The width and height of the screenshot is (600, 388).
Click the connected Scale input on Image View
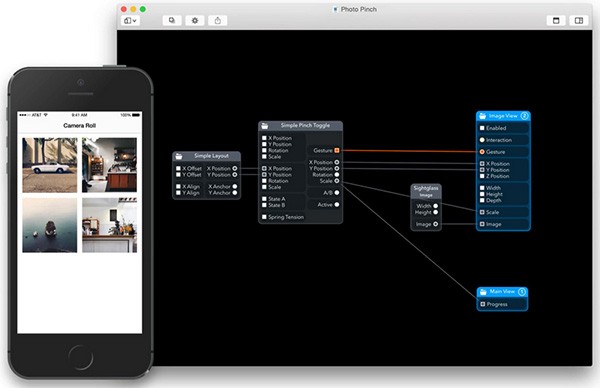coord(482,212)
